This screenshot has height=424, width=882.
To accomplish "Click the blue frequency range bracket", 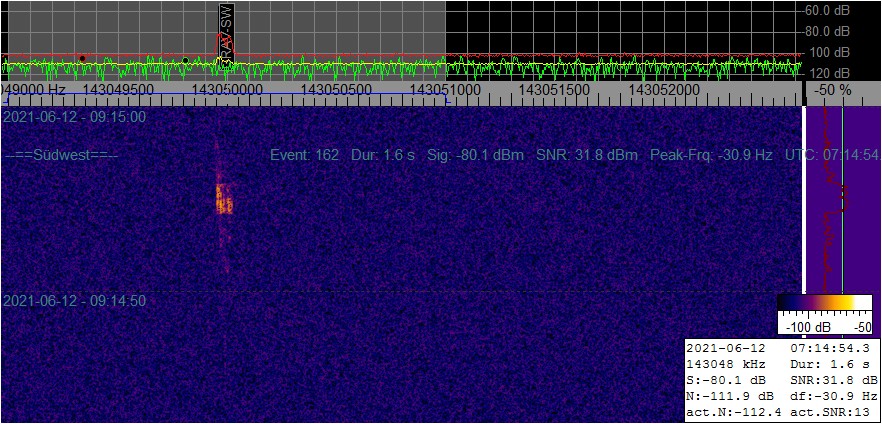I will [x=228, y=98].
